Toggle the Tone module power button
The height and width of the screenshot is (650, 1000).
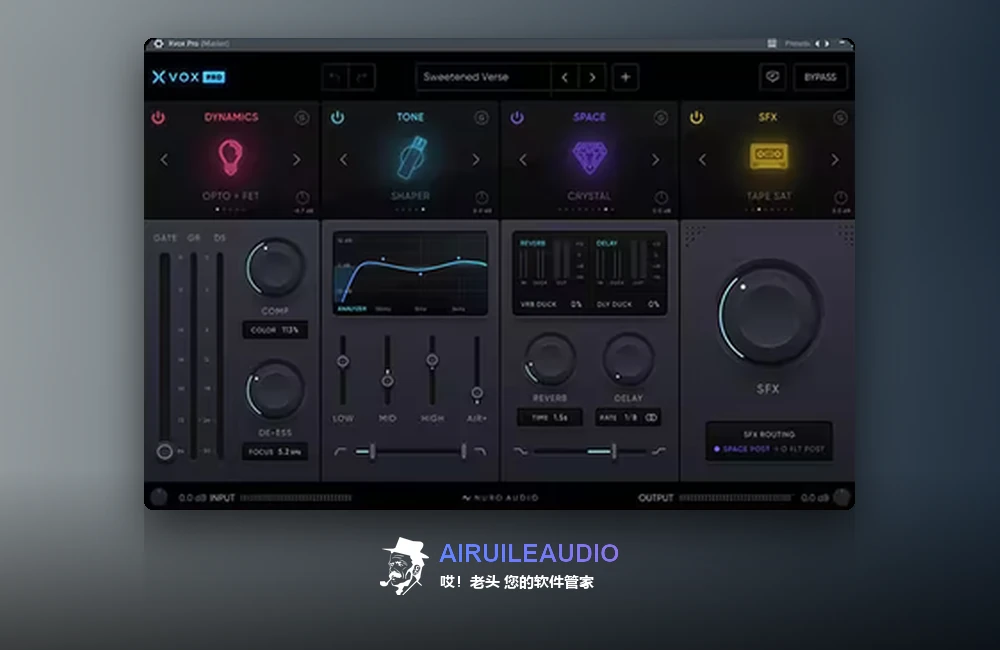point(337,117)
